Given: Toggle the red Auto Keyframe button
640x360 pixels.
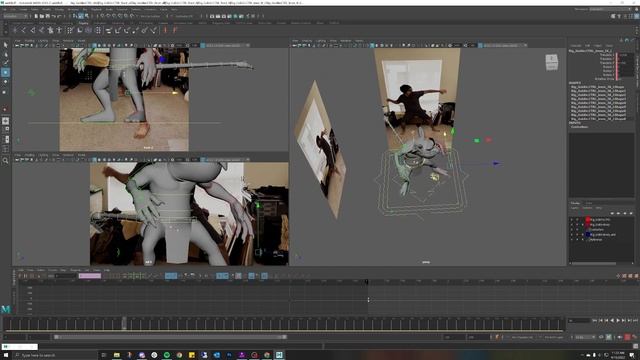Looking at the screenshot, I should tap(627, 337).
